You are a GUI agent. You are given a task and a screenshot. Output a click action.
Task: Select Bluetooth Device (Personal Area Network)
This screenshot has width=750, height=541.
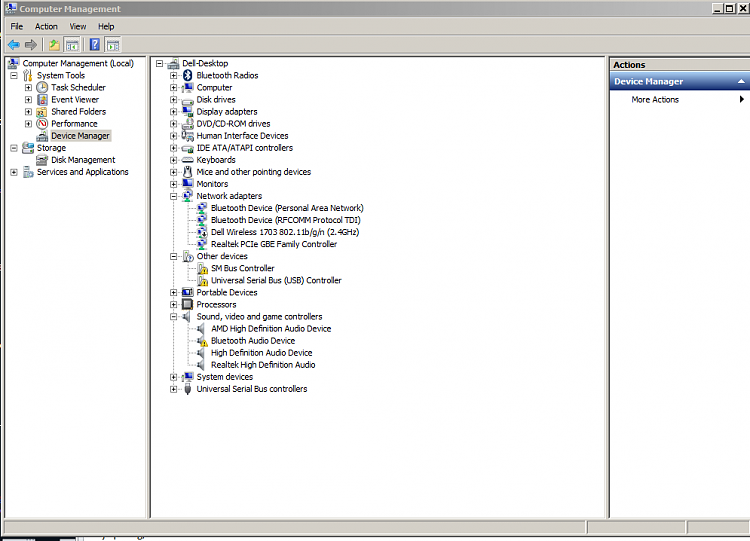pos(287,208)
